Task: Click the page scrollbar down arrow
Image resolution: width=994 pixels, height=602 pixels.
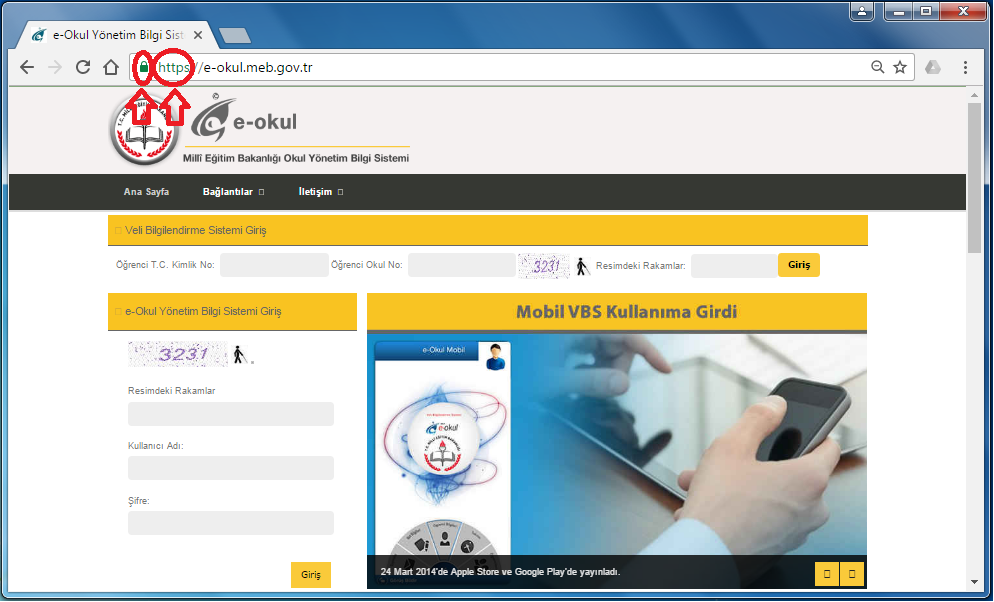Action: tap(974, 582)
